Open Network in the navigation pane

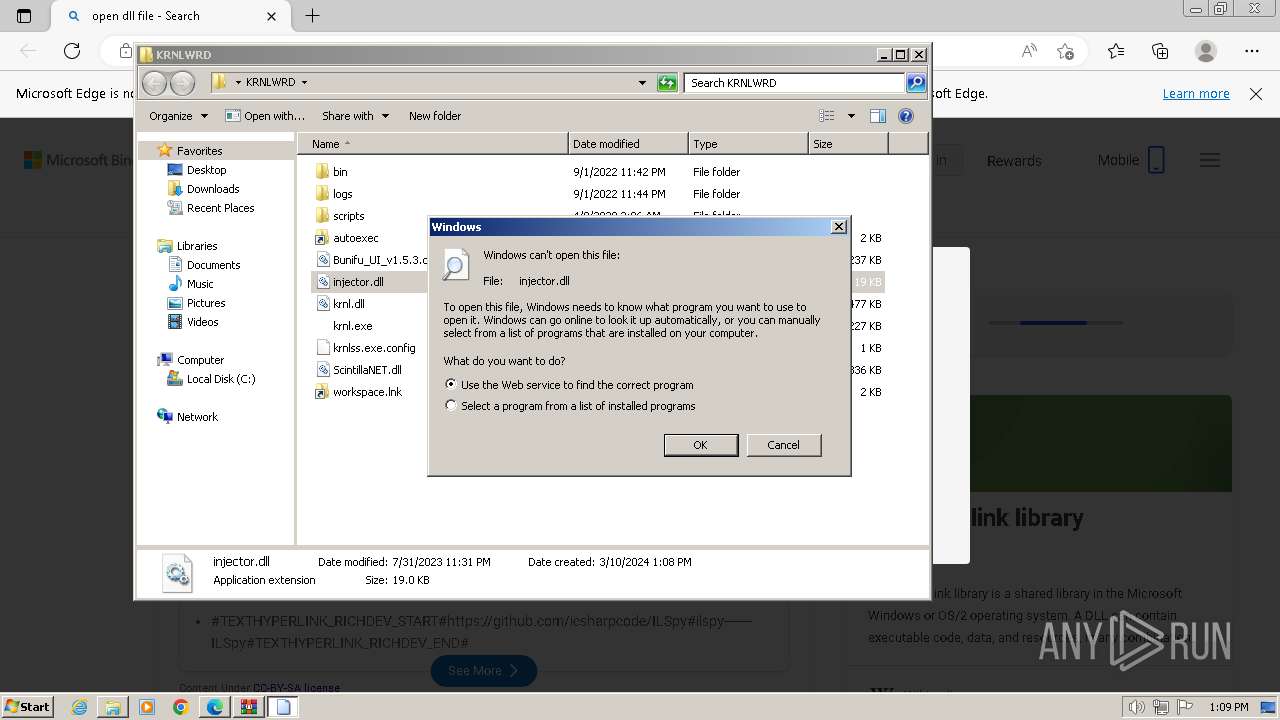point(197,417)
